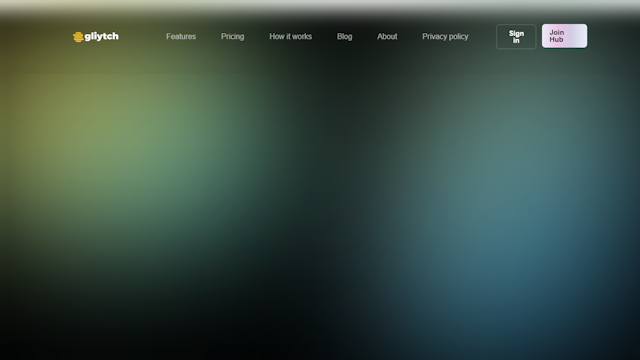The width and height of the screenshot is (640, 360).
Task: Select Blog from the top navigation
Action: (x=344, y=36)
